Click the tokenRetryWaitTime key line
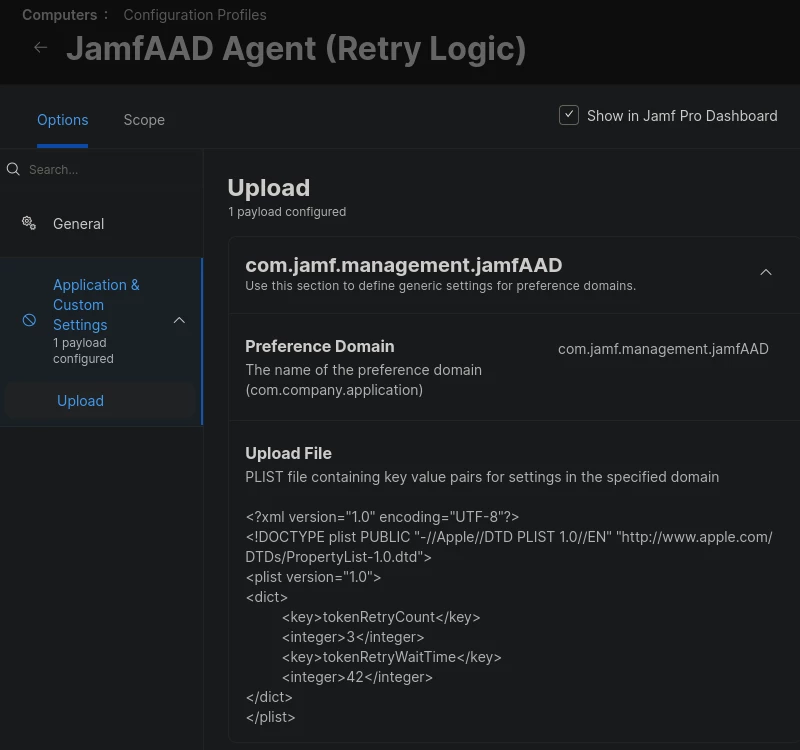 391,657
